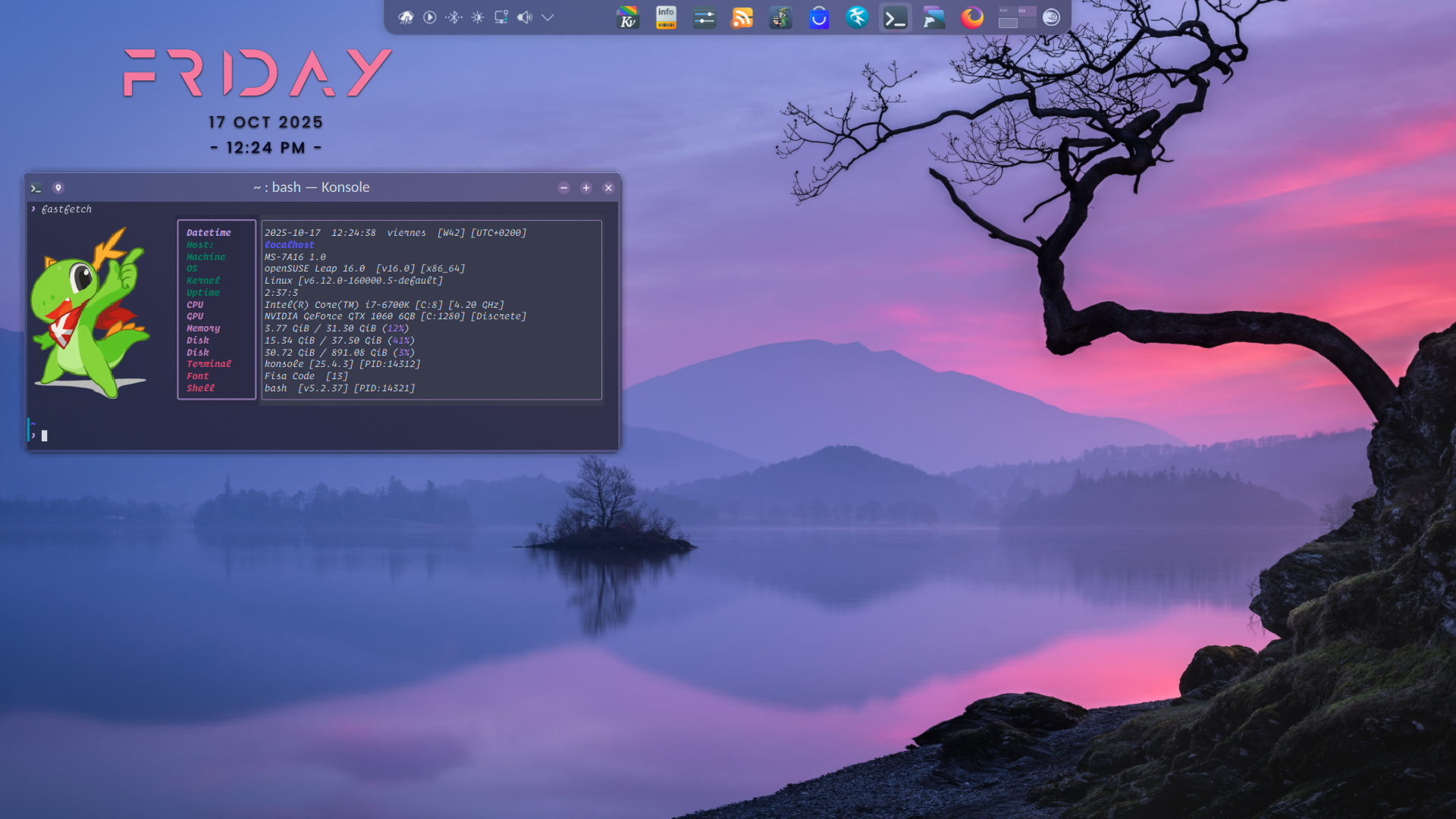
Task: Open the Dolphin file manager launcher
Action: (934, 17)
